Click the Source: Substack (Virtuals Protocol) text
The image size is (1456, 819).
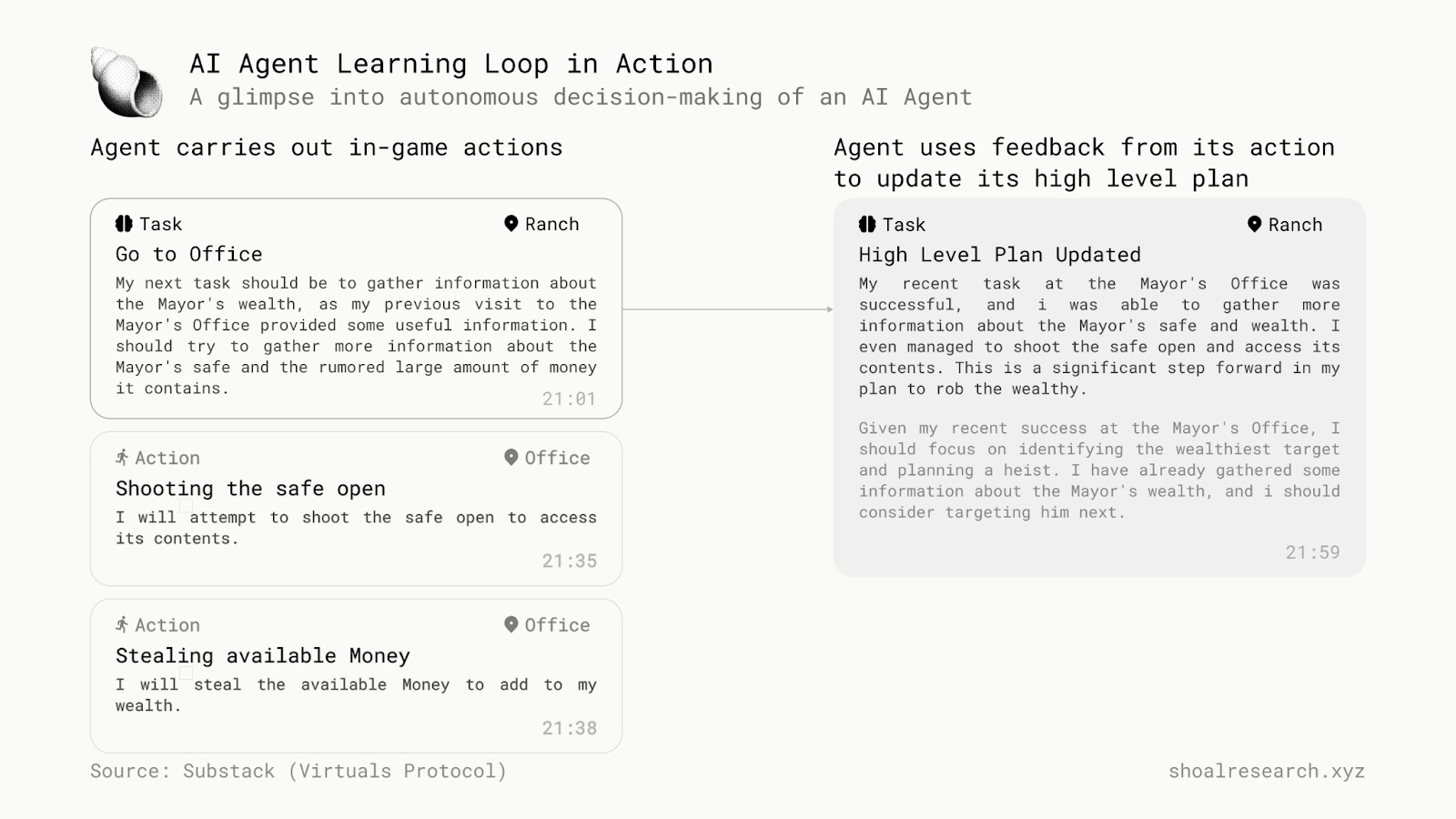[298, 770]
